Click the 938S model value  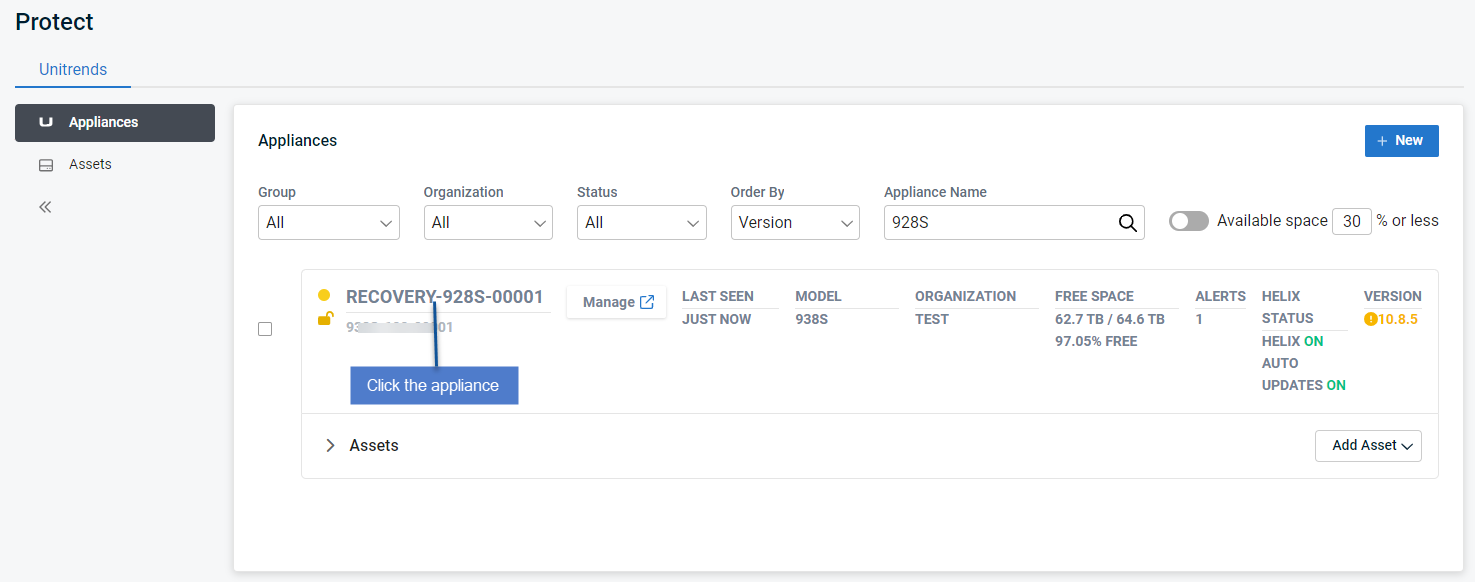(812, 319)
